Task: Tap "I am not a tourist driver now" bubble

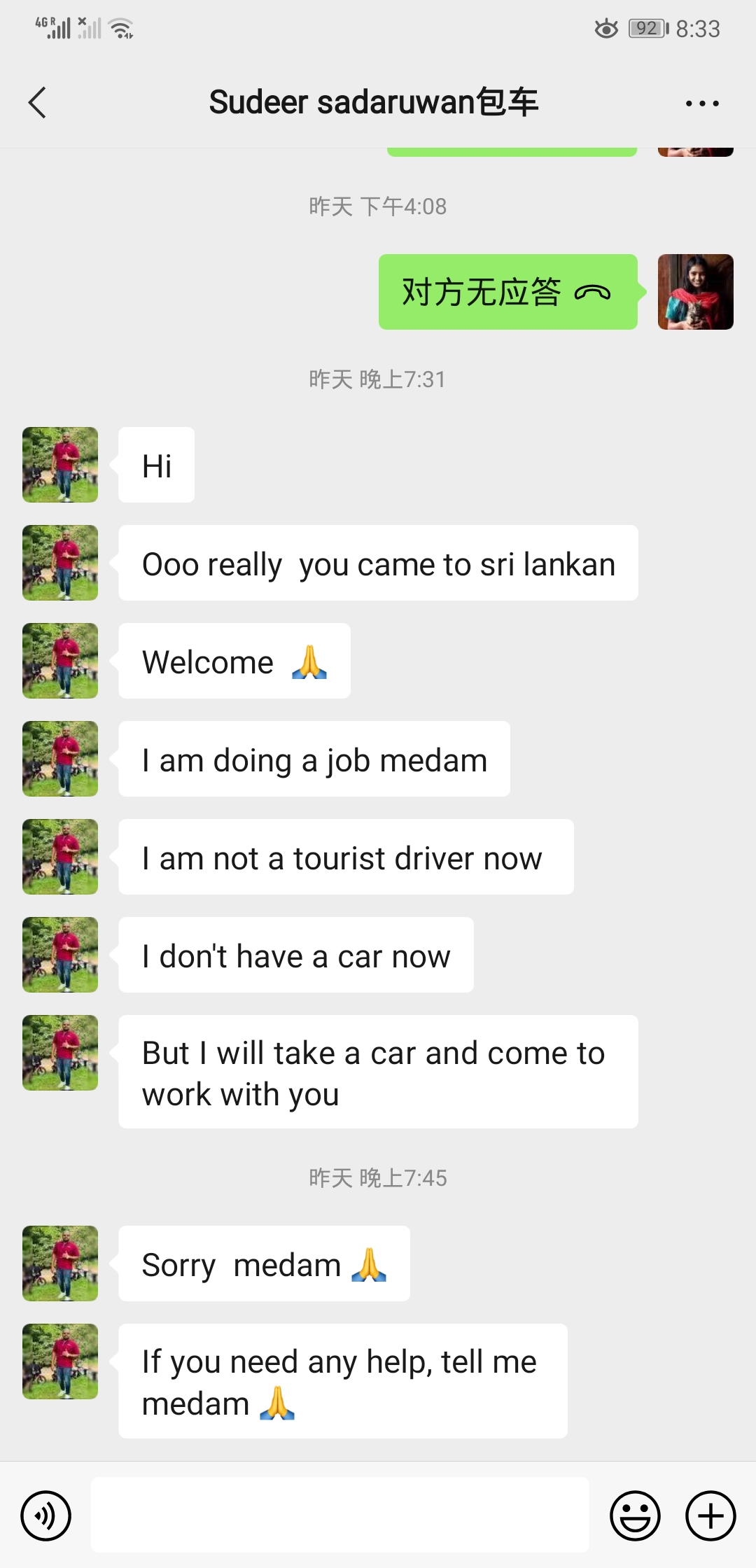Action: (x=346, y=857)
